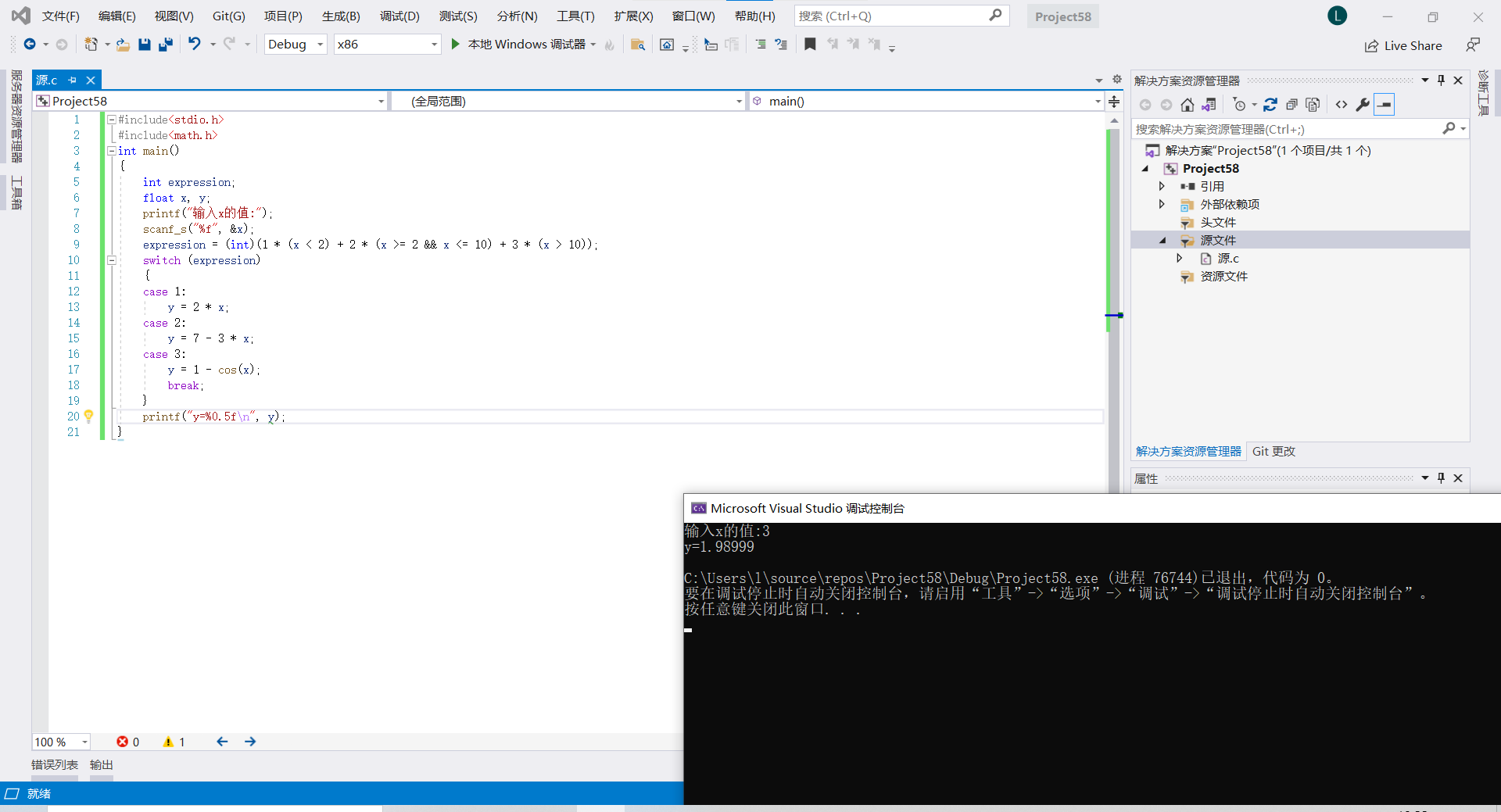This screenshot has width=1501, height=812.
Task: Switch to the 错误列表 tab
Action: click(55, 765)
